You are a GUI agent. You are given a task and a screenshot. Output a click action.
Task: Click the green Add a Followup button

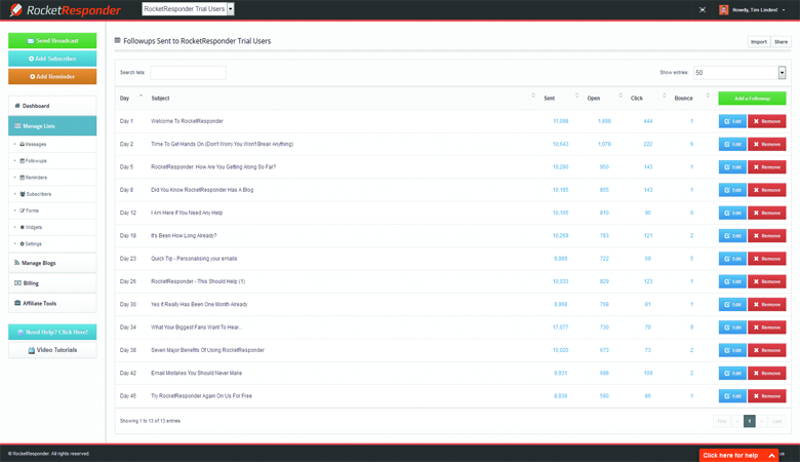coord(752,98)
